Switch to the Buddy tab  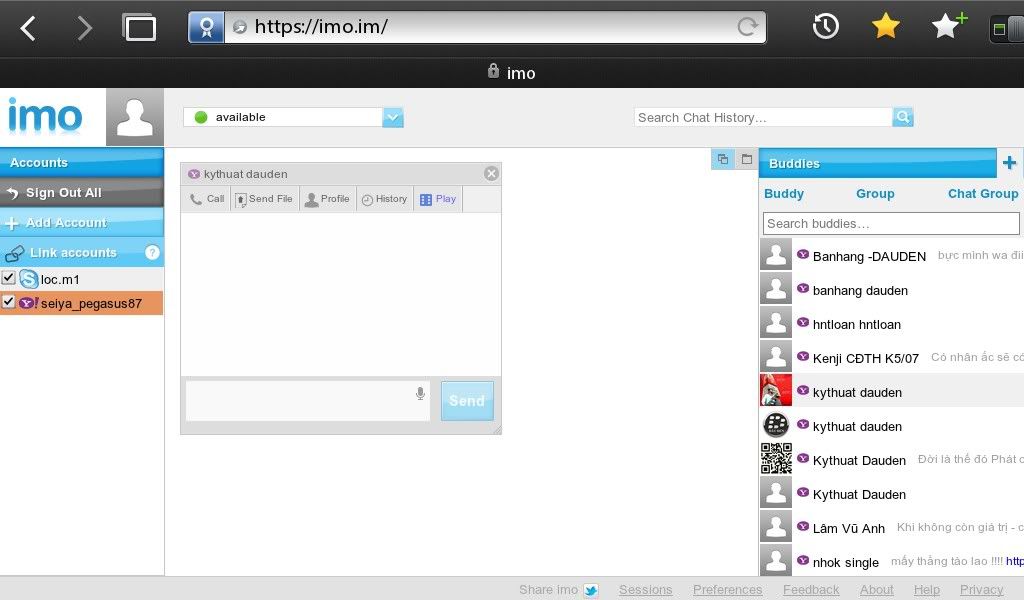click(x=784, y=194)
